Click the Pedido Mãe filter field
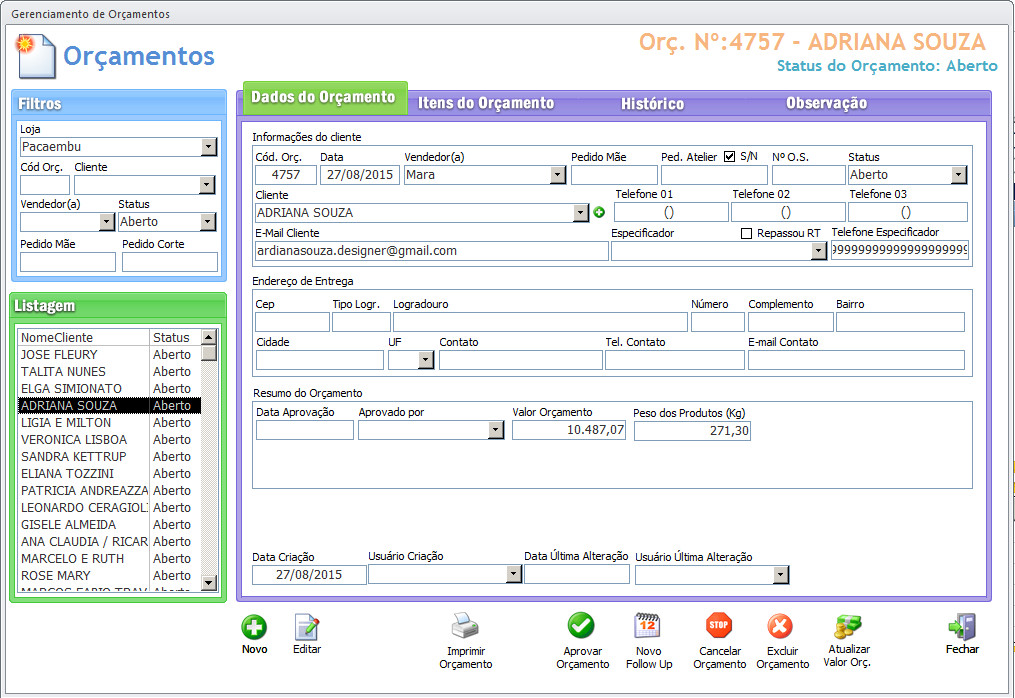 (x=68, y=262)
